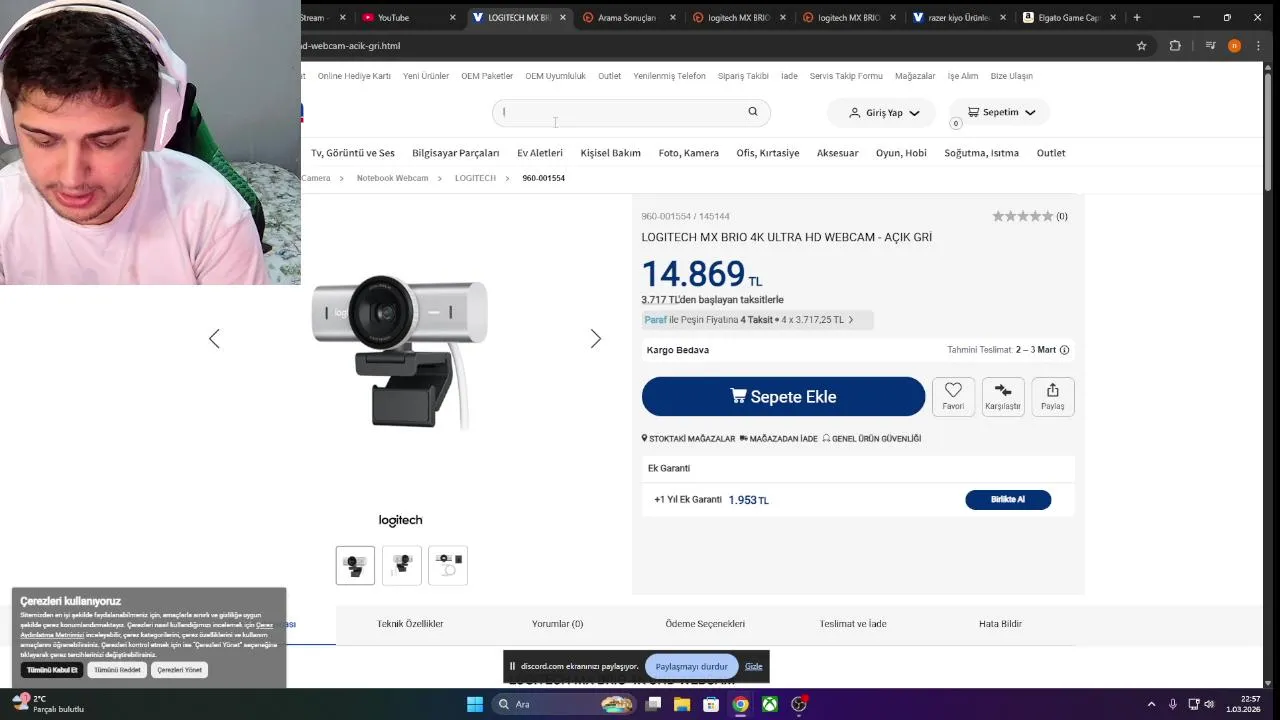
Task: Open the Hata Bildir tab
Action: coord(1000,624)
